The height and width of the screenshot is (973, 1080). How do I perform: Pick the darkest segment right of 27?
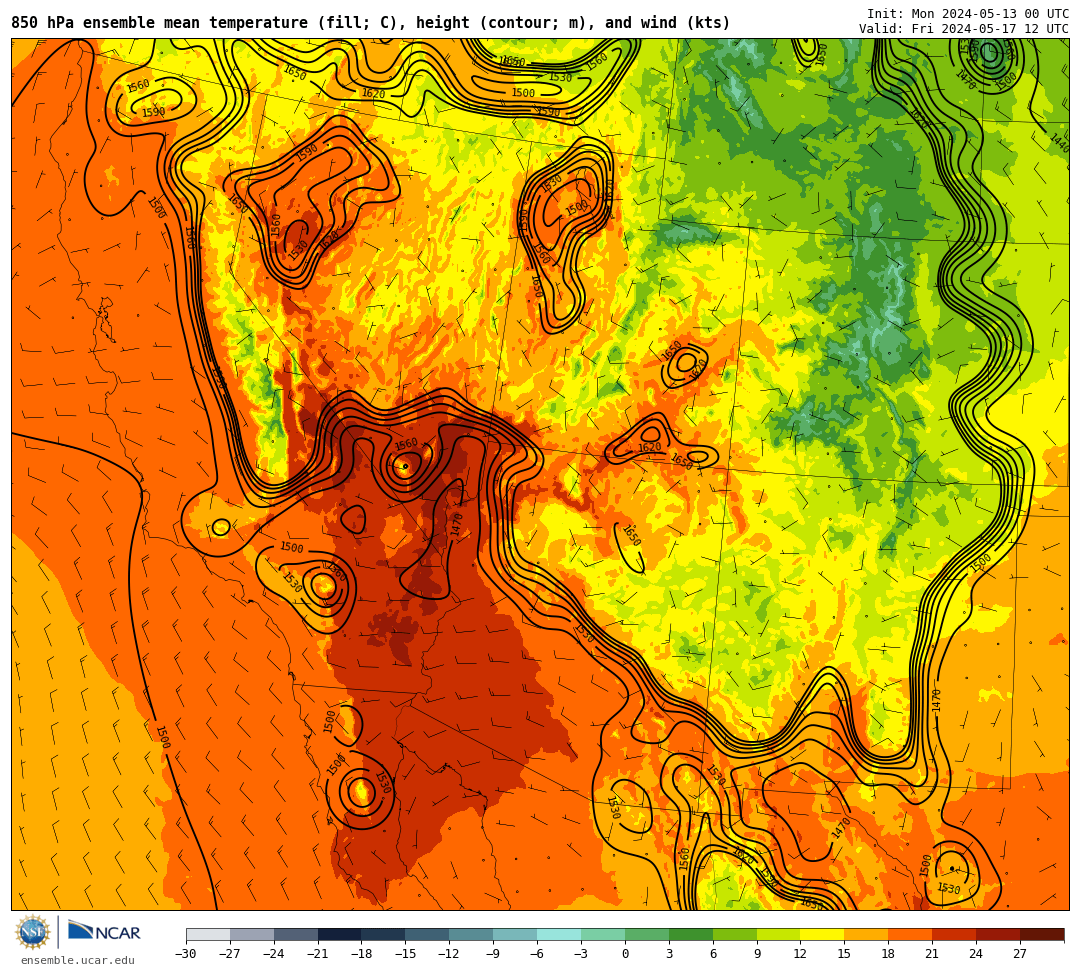[1042, 934]
